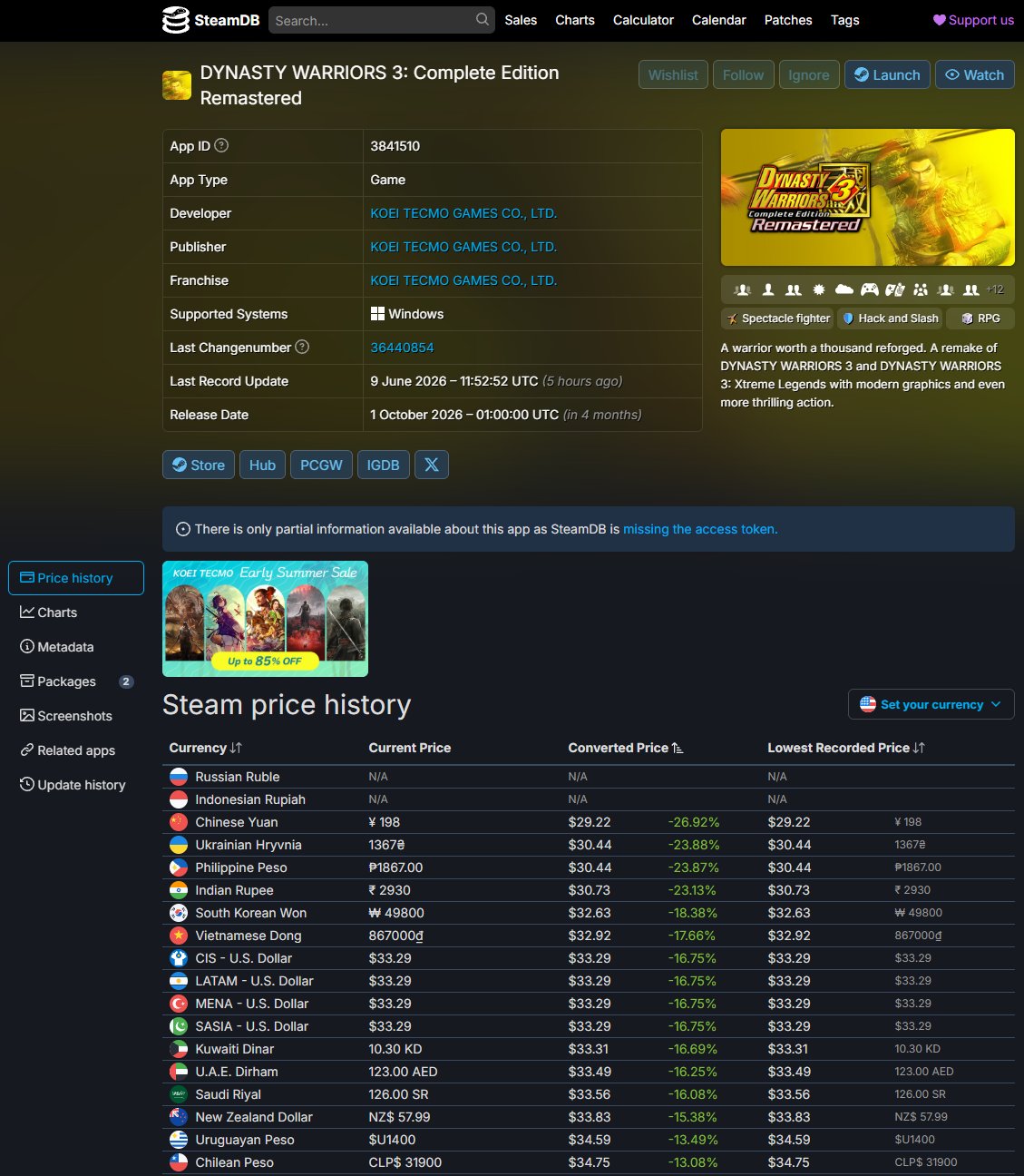Click the Dynasty Warriors 3 header image
This screenshot has height=1176, width=1024.
[868, 197]
